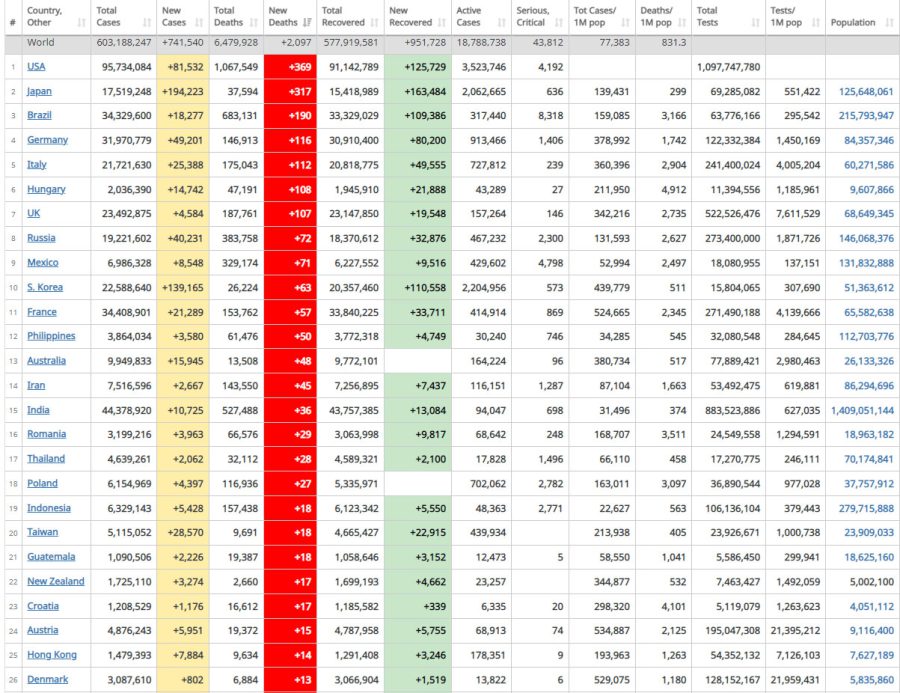Open the UK country link
The height and width of the screenshot is (693, 900).
click(x=33, y=214)
